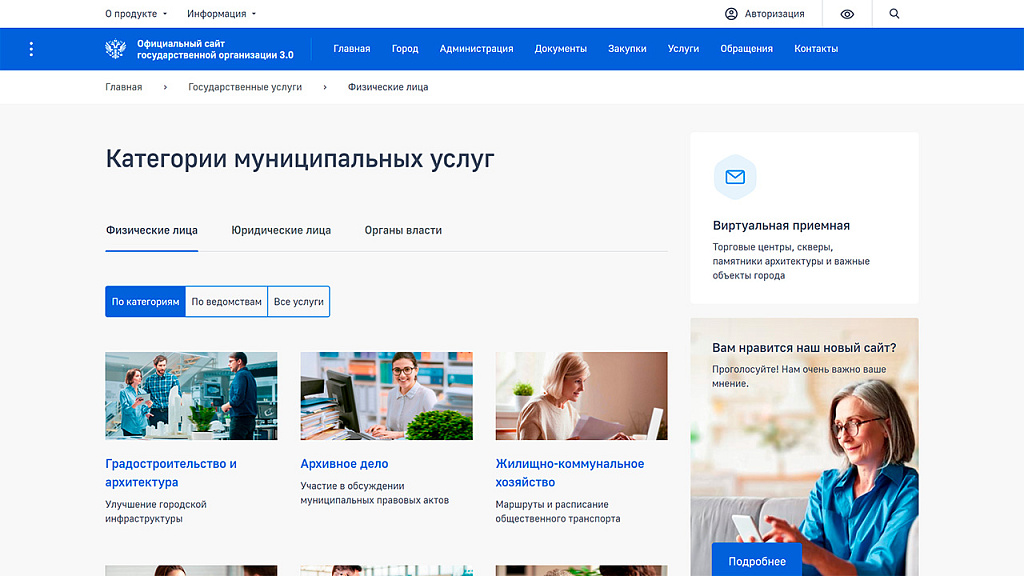
Task: Click the user profile icon near Авторизация
Action: 731,14
